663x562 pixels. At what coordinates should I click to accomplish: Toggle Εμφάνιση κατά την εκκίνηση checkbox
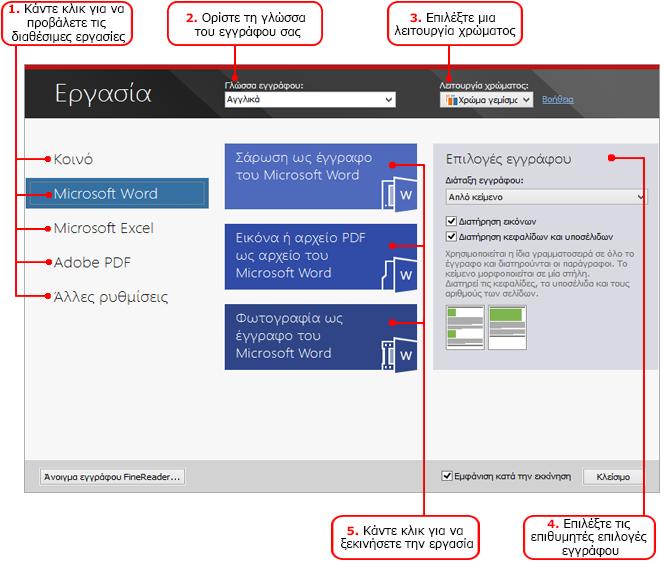447,476
